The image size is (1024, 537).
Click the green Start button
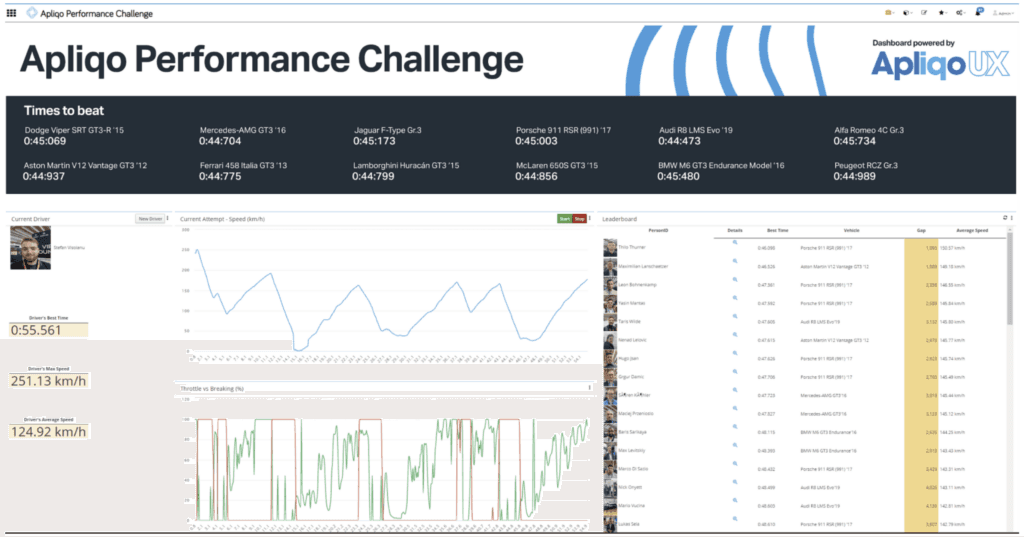click(x=564, y=219)
